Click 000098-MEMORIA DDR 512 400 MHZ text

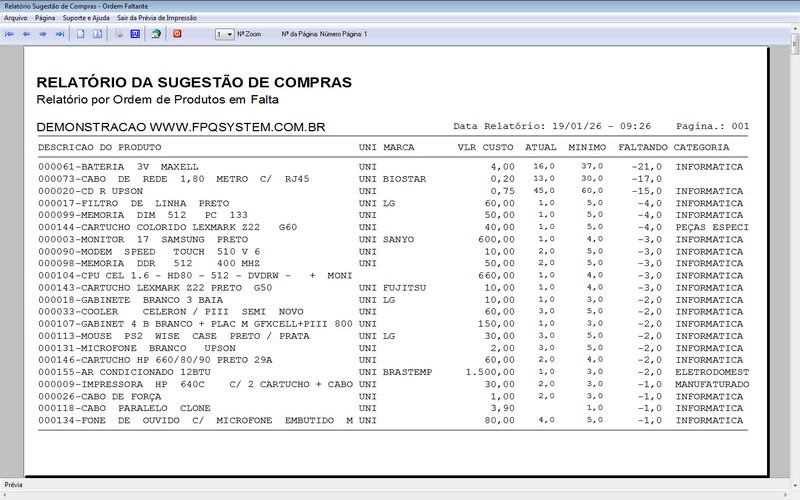coord(149,264)
